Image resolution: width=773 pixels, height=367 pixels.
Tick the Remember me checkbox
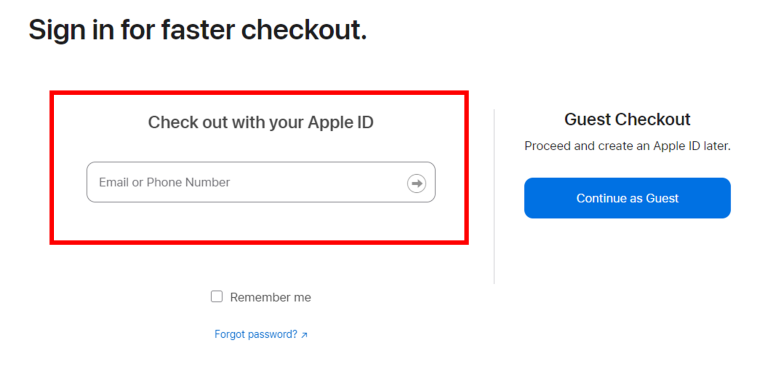point(217,296)
